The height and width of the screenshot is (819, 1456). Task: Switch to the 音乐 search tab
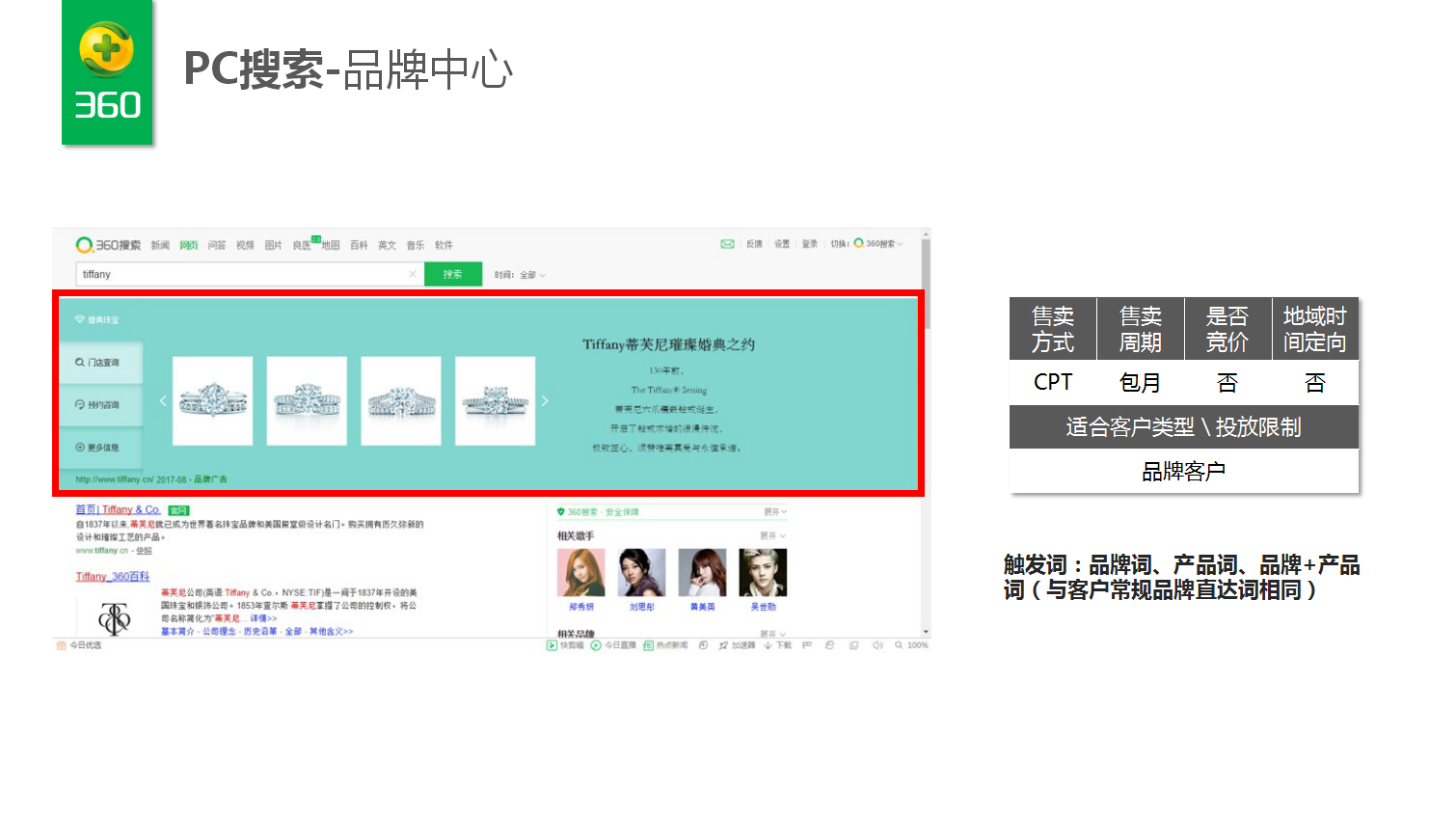(416, 245)
